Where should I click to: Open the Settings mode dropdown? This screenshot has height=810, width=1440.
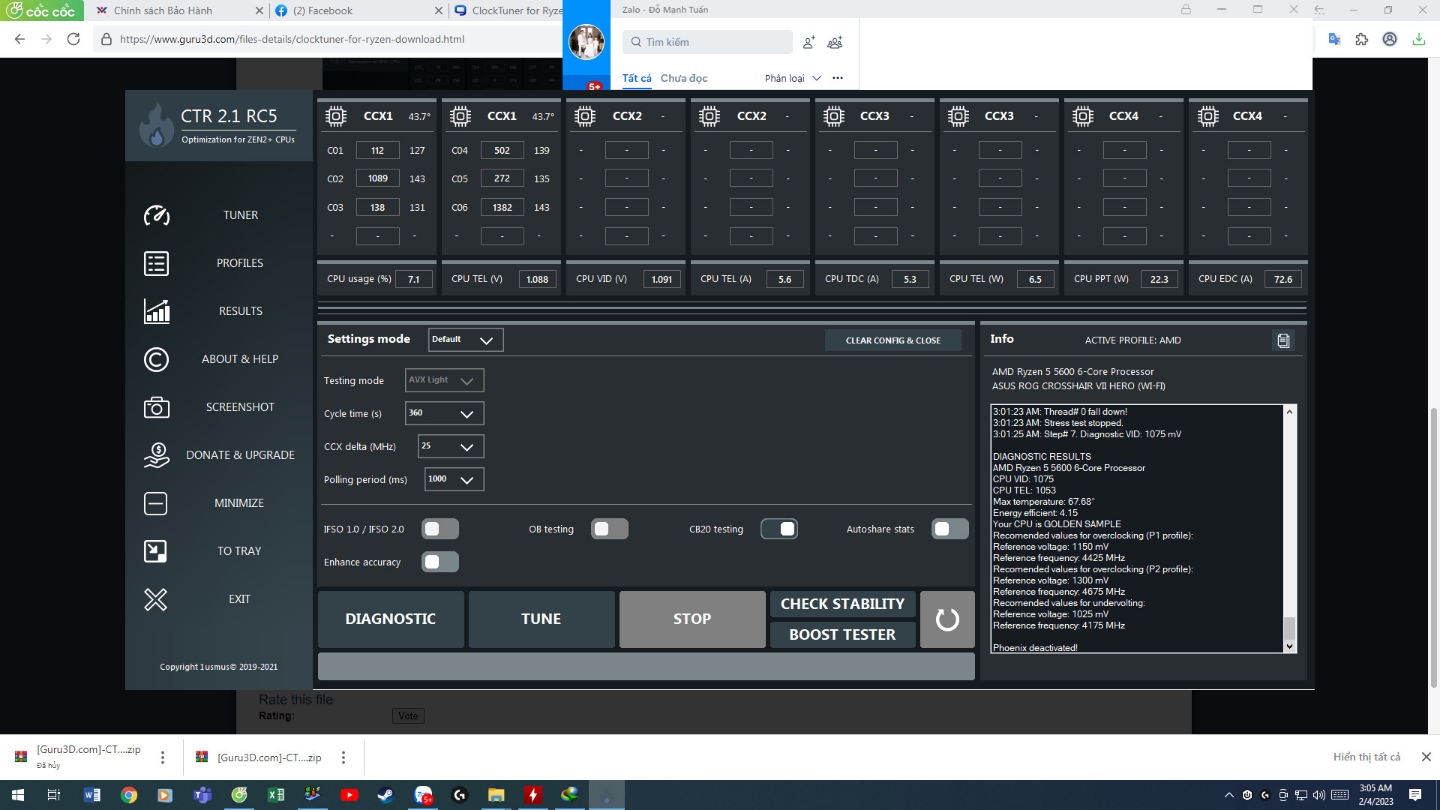tap(466, 340)
